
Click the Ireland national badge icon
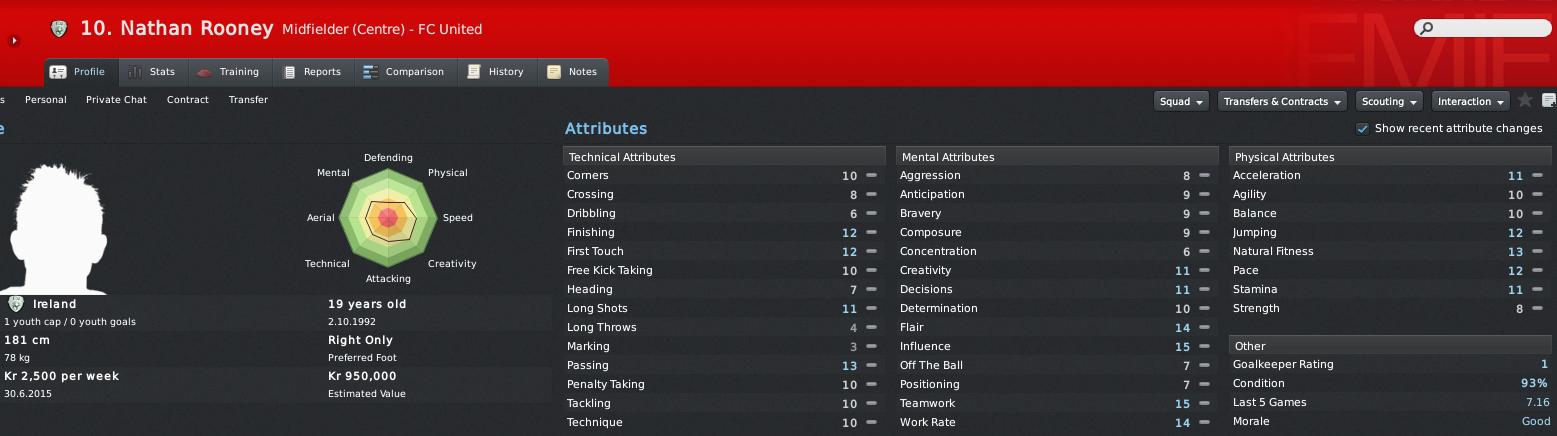(16, 304)
